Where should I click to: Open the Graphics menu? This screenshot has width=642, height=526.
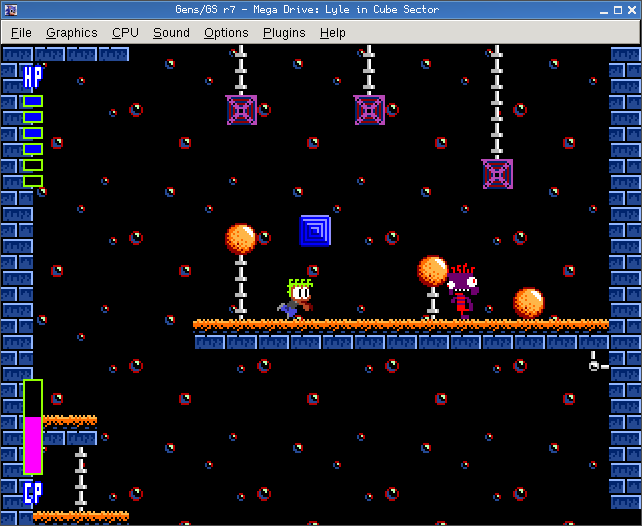click(x=72, y=33)
